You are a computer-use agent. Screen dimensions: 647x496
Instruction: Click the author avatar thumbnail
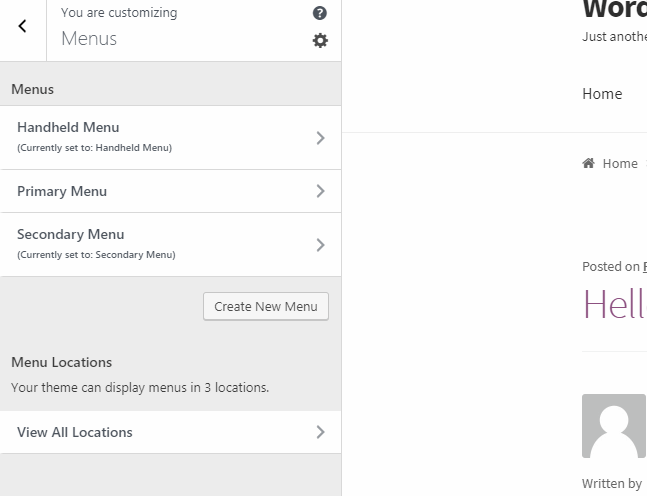point(614,426)
